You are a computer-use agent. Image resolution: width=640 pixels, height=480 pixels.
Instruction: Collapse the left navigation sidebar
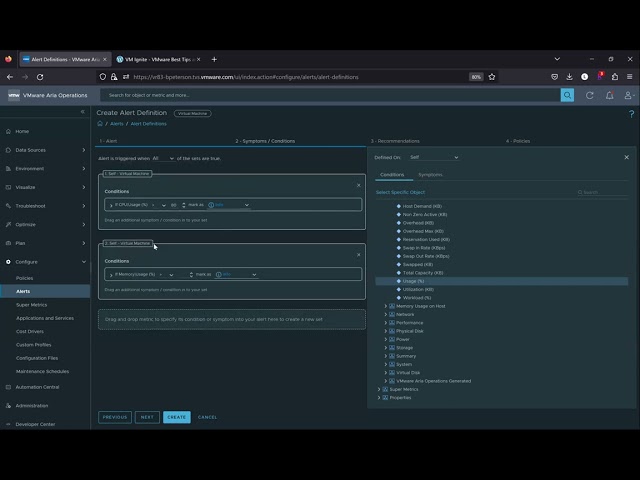pyautogui.click(x=82, y=111)
